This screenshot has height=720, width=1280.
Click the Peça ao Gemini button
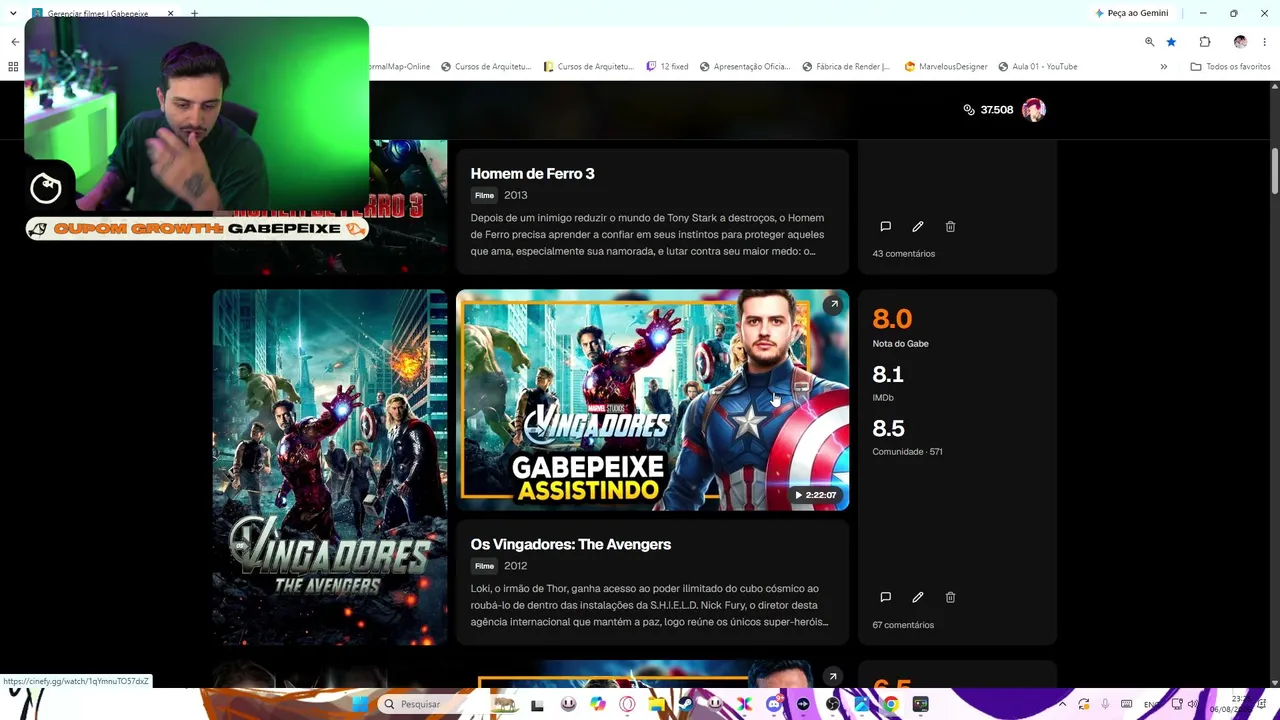[x=1131, y=13]
